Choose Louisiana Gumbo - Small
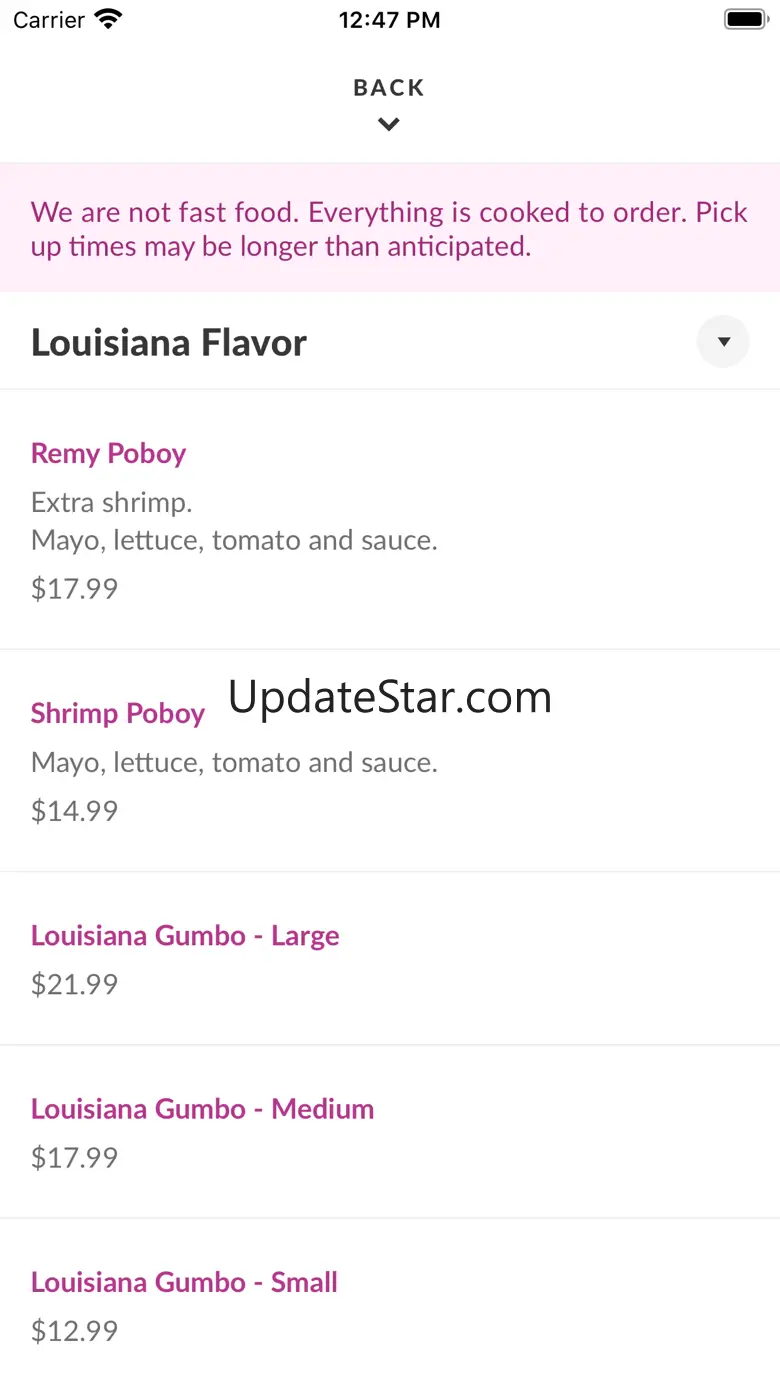 tap(184, 1282)
